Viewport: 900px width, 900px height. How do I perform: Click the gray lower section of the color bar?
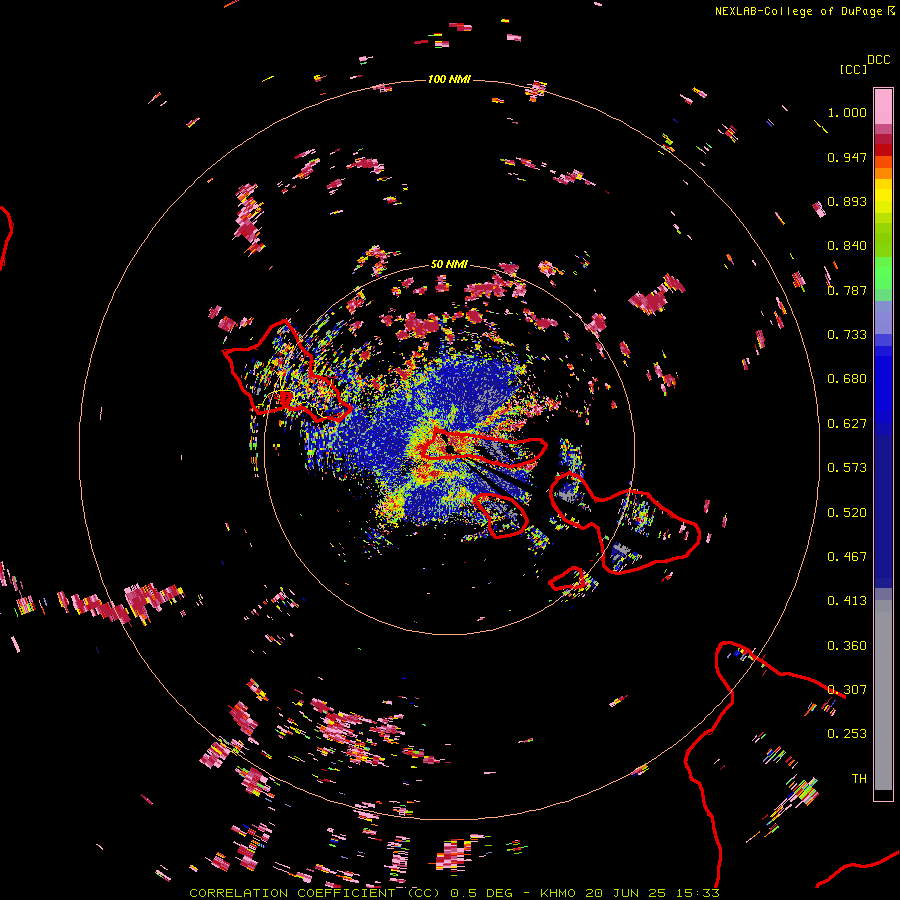tap(883, 695)
